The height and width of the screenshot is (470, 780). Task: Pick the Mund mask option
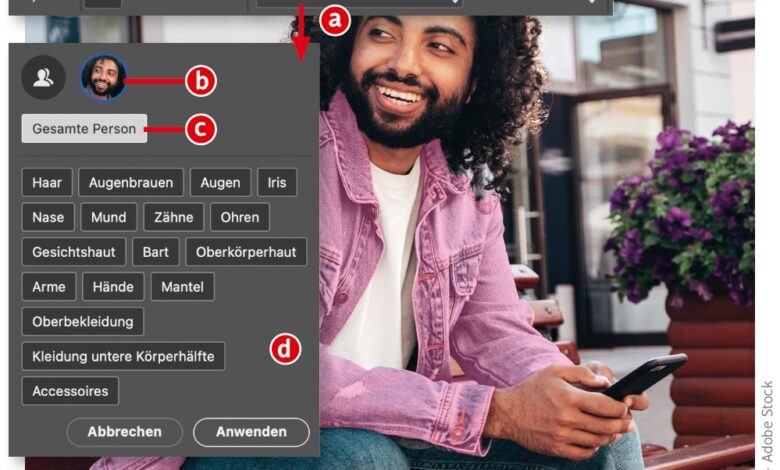108,217
